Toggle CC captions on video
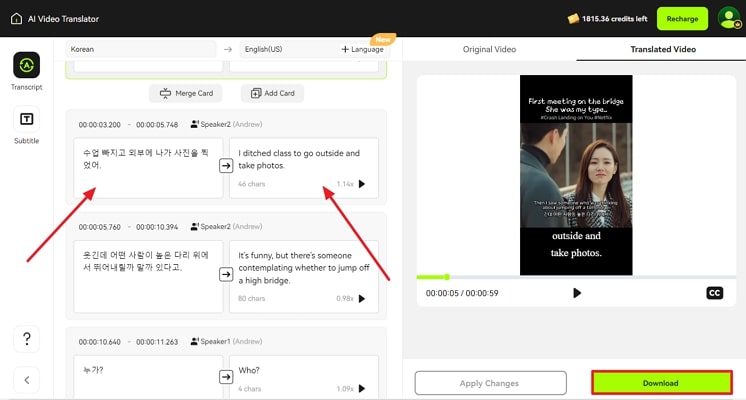The image size is (746, 400). 715,293
